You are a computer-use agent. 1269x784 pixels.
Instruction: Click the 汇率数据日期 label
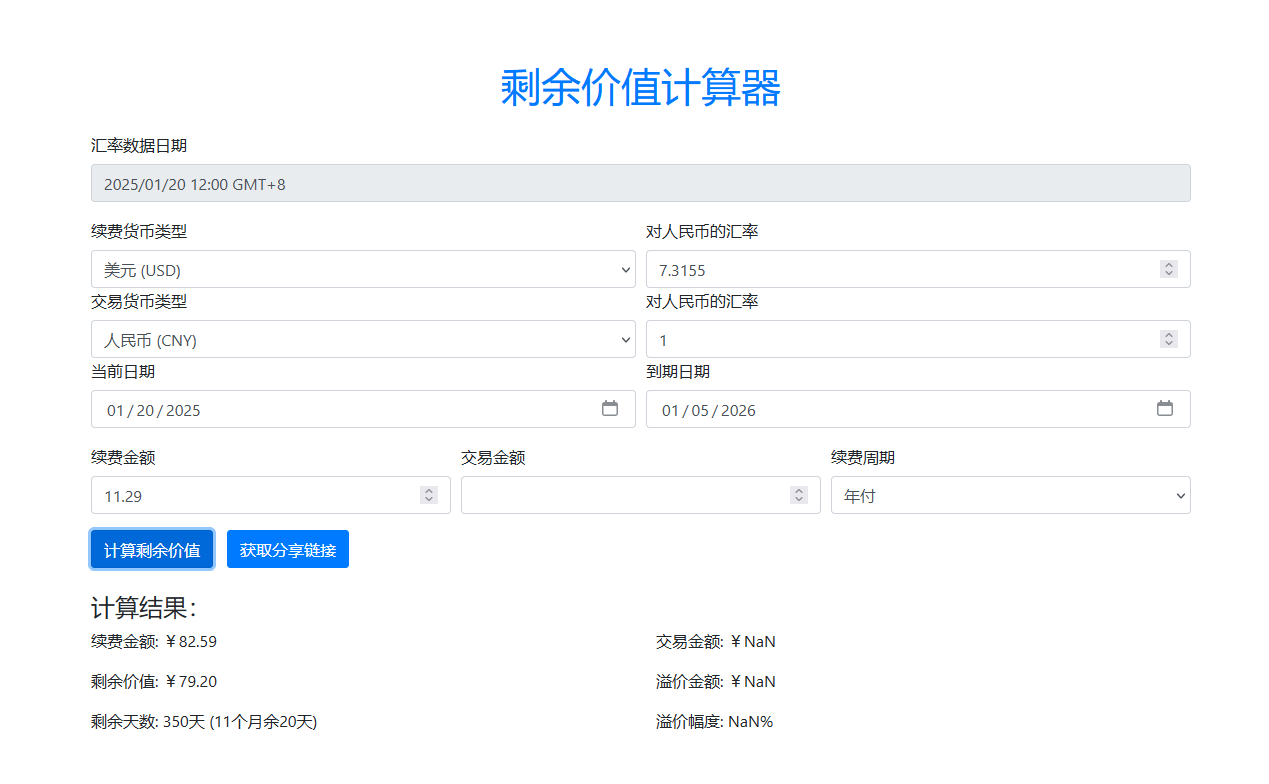(x=139, y=145)
